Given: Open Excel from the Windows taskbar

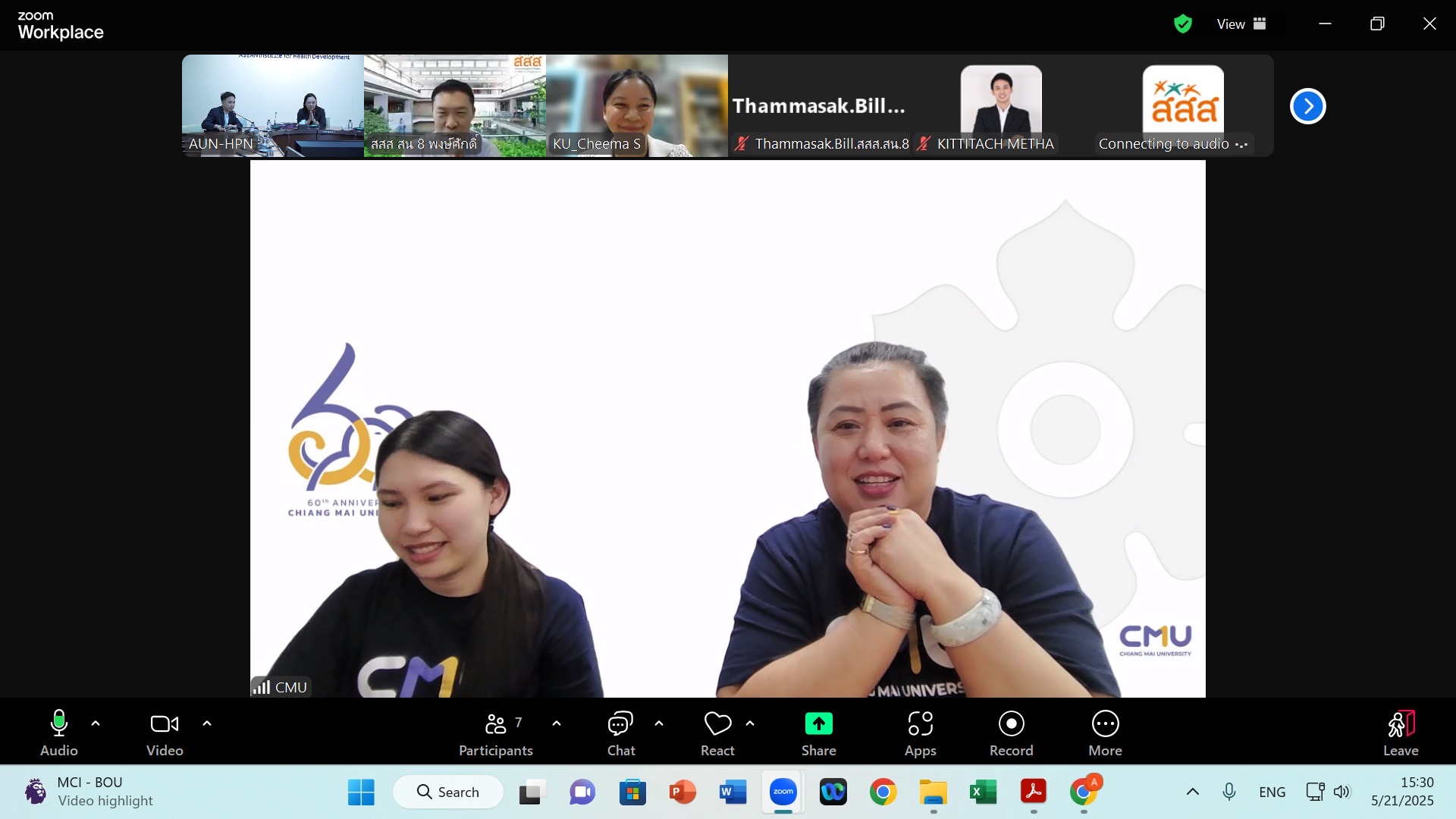Looking at the screenshot, I should (983, 792).
